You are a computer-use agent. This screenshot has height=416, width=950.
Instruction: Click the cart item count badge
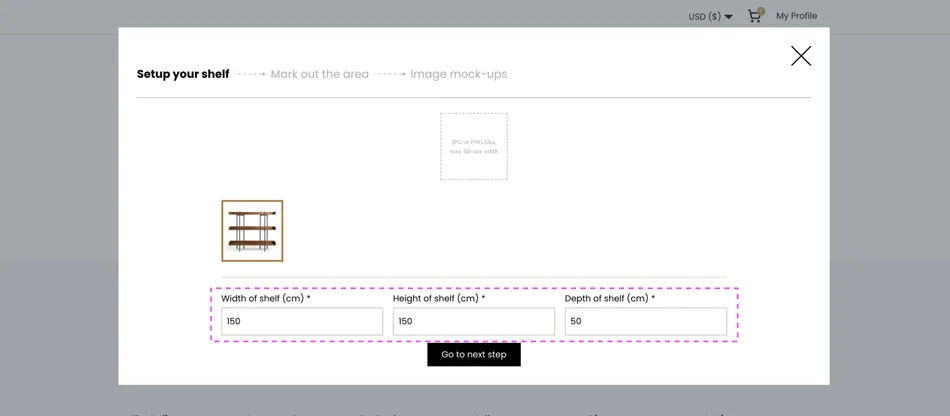tap(761, 11)
